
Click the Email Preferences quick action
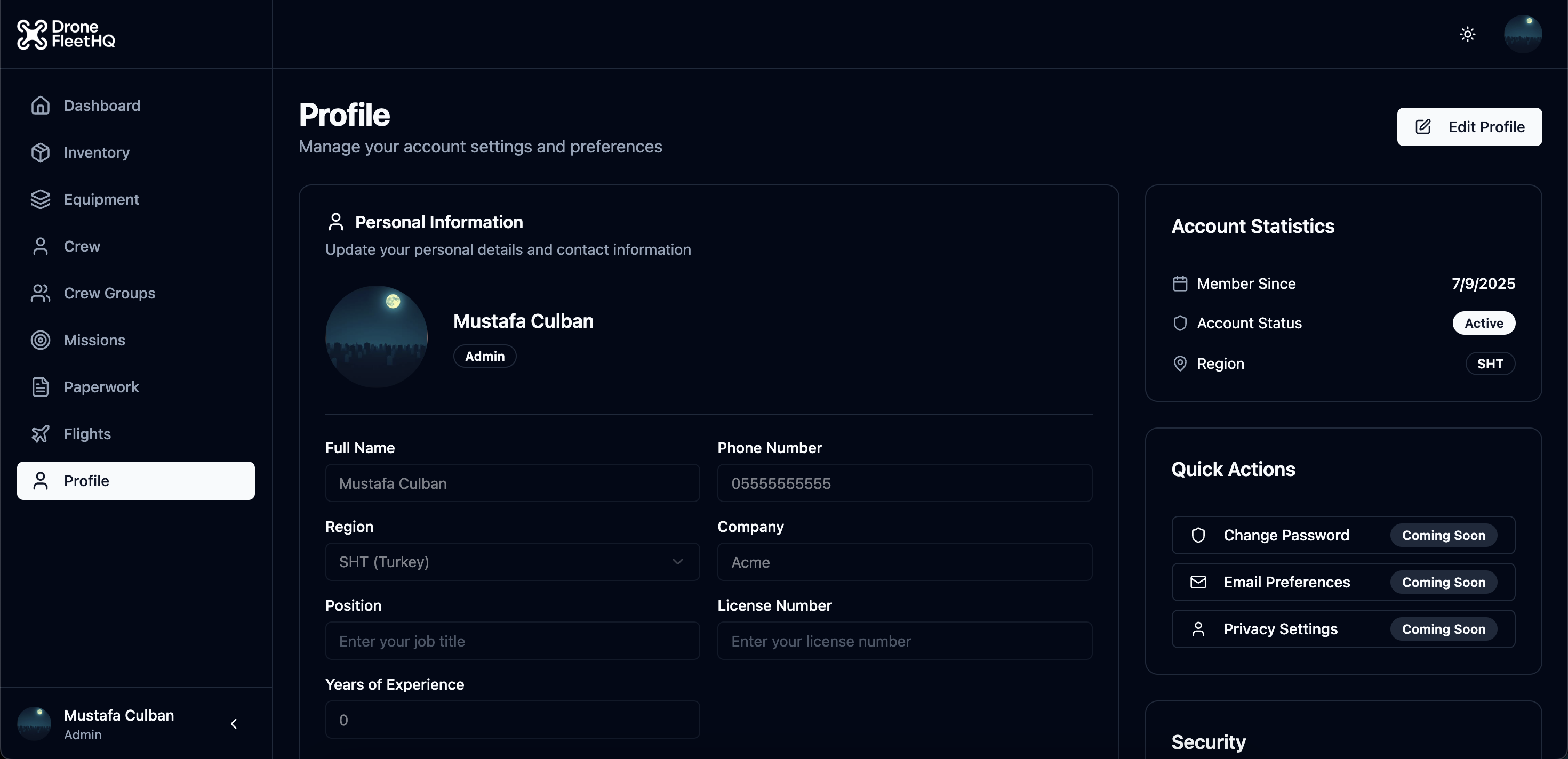[1343, 582]
